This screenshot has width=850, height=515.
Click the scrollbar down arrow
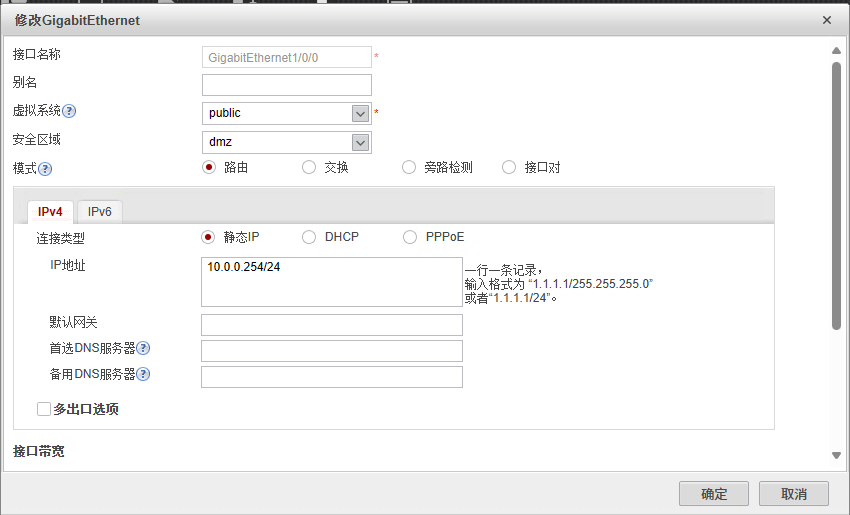click(x=836, y=455)
